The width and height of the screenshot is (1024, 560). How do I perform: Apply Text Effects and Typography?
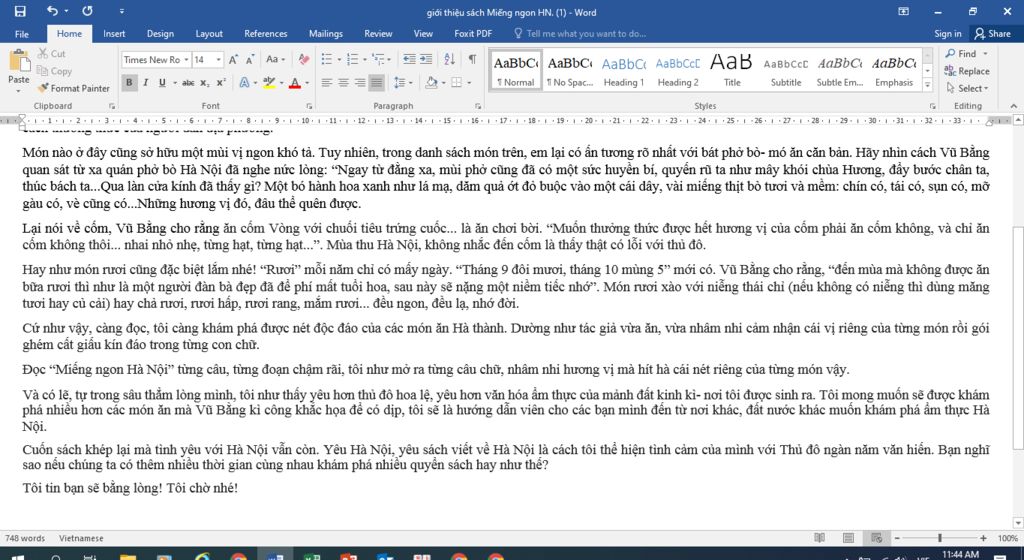click(x=244, y=83)
